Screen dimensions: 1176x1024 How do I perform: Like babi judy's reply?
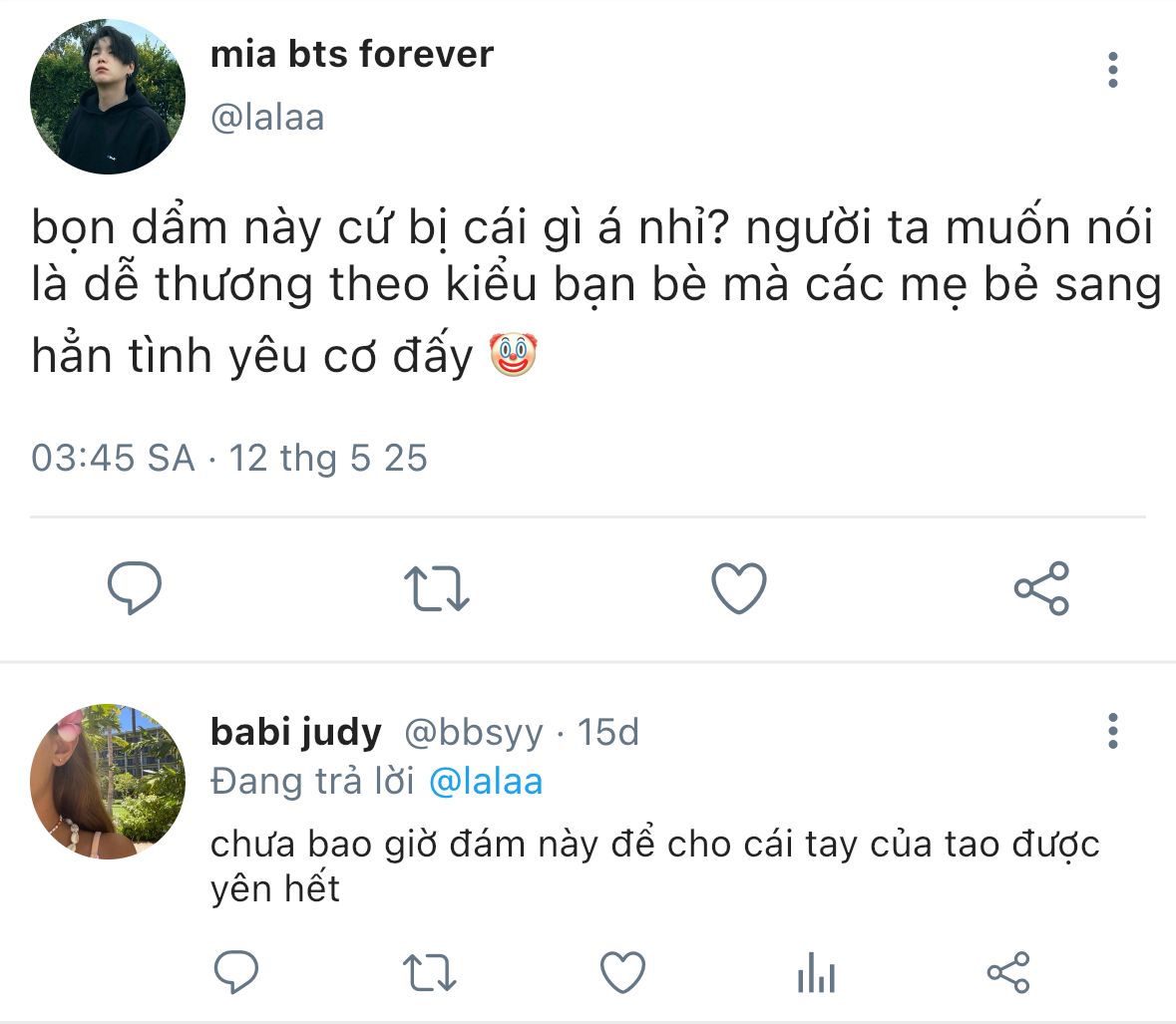pos(622,972)
